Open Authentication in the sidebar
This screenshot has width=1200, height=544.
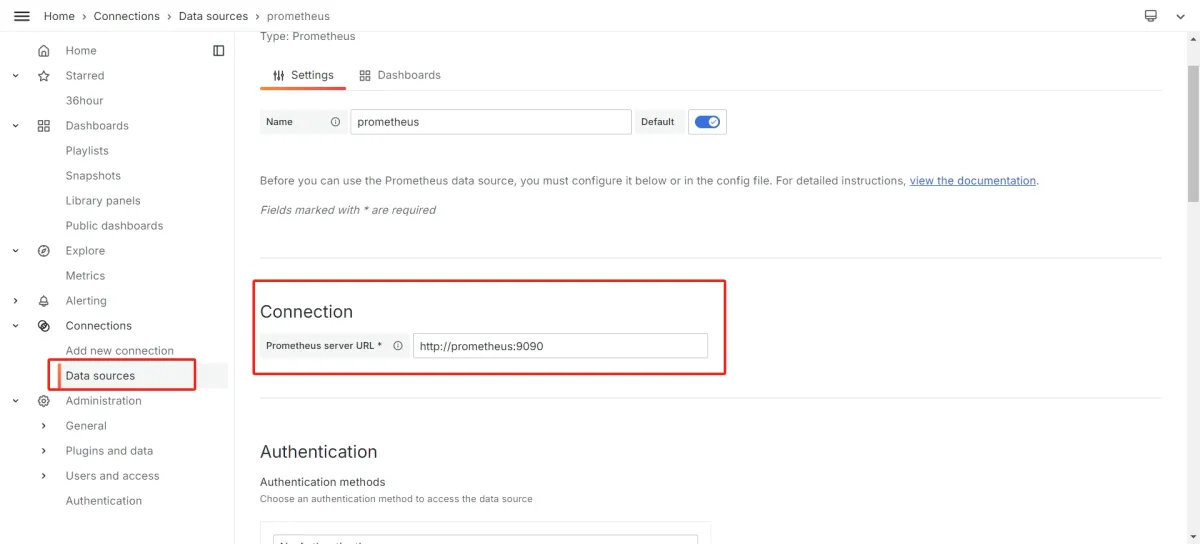[x=103, y=501]
